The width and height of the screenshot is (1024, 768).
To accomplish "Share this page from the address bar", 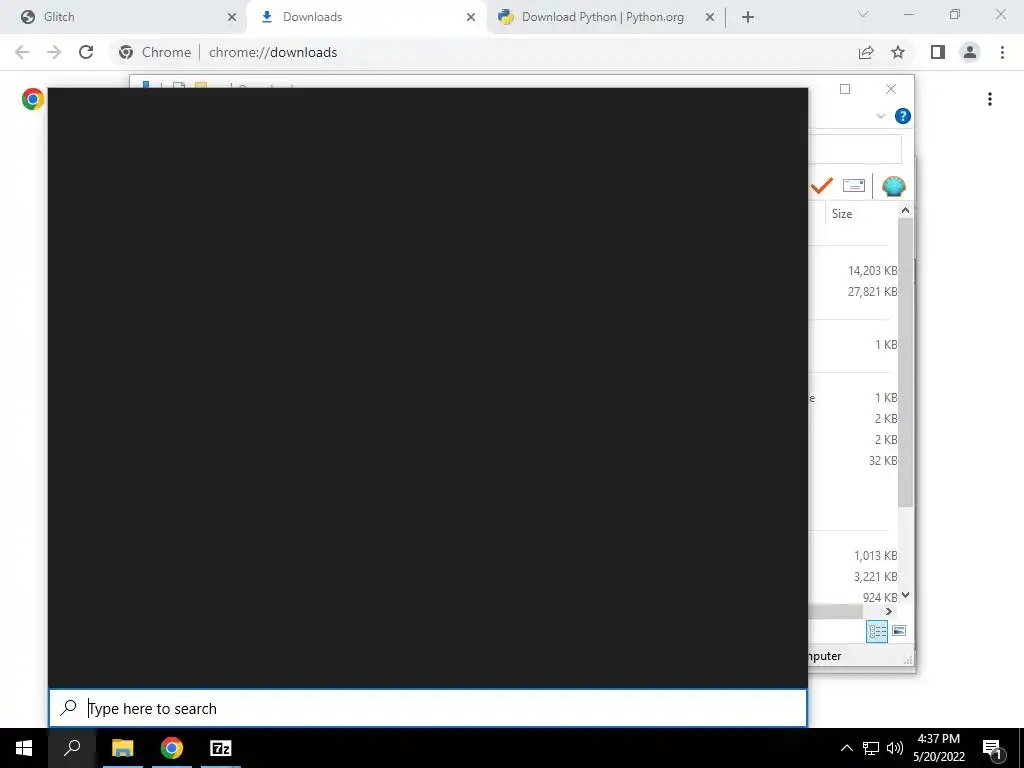I will [x=866, y=52].
